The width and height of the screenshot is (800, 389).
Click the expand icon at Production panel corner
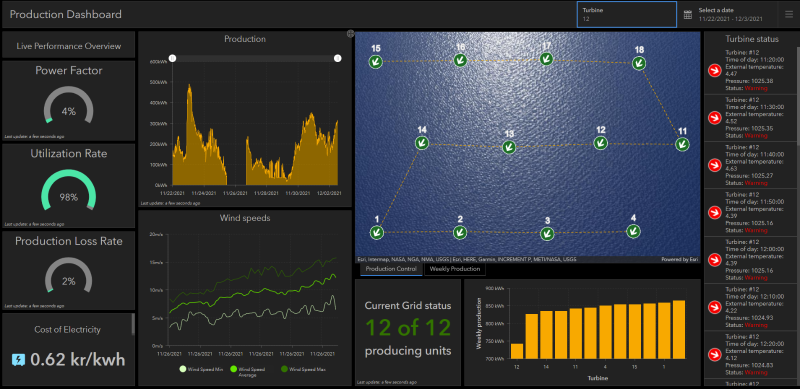click(x=350, y=34)
